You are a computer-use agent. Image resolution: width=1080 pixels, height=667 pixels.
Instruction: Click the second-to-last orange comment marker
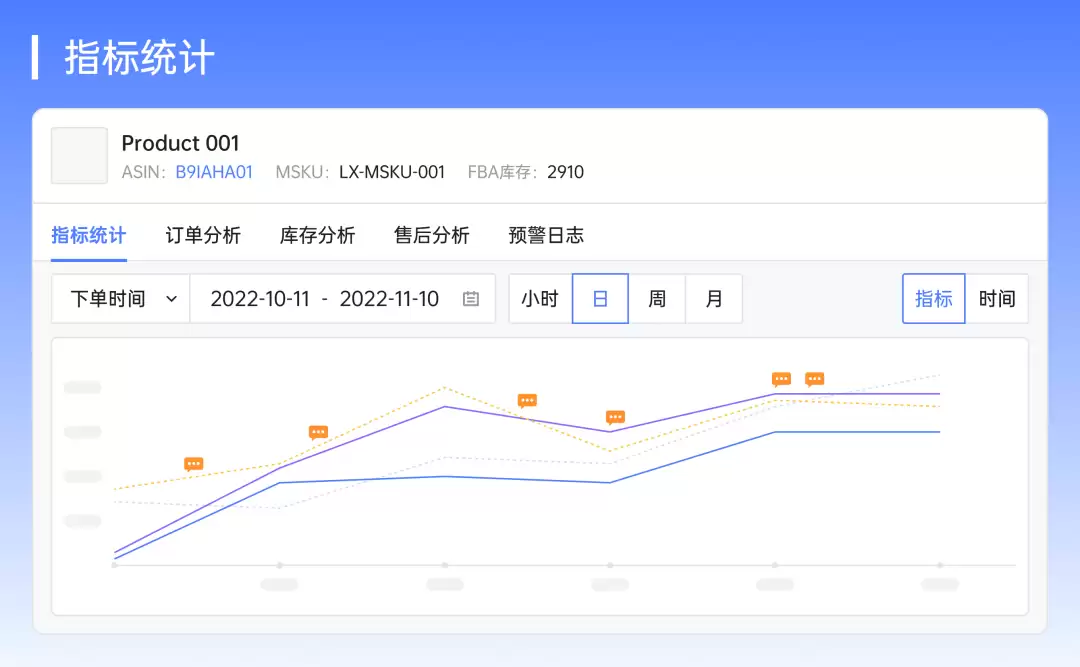click(781, 379)
